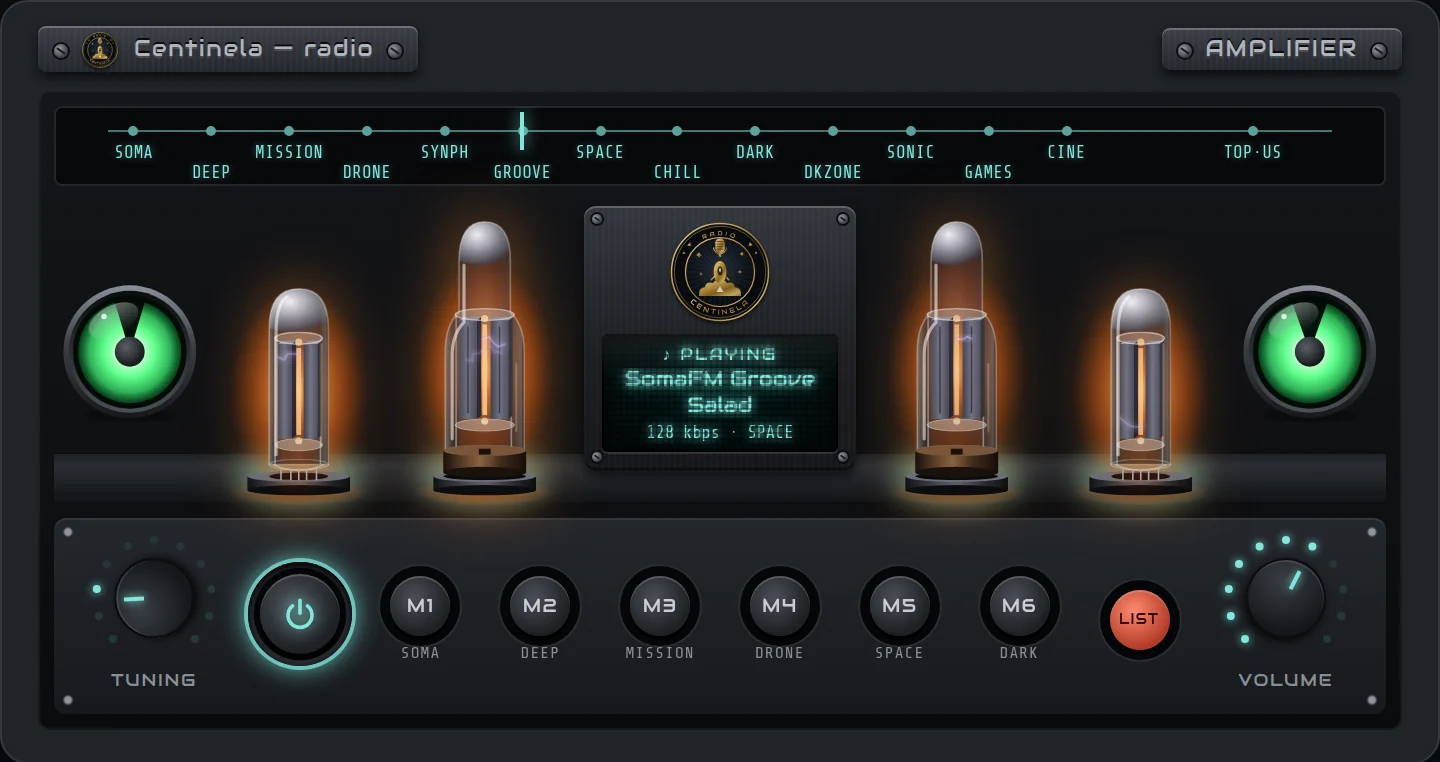This screenshot has height=762, width=1440.
Task: Click the Centinela — radio title text
Action: pyautogui.click(x=253, y=48)
